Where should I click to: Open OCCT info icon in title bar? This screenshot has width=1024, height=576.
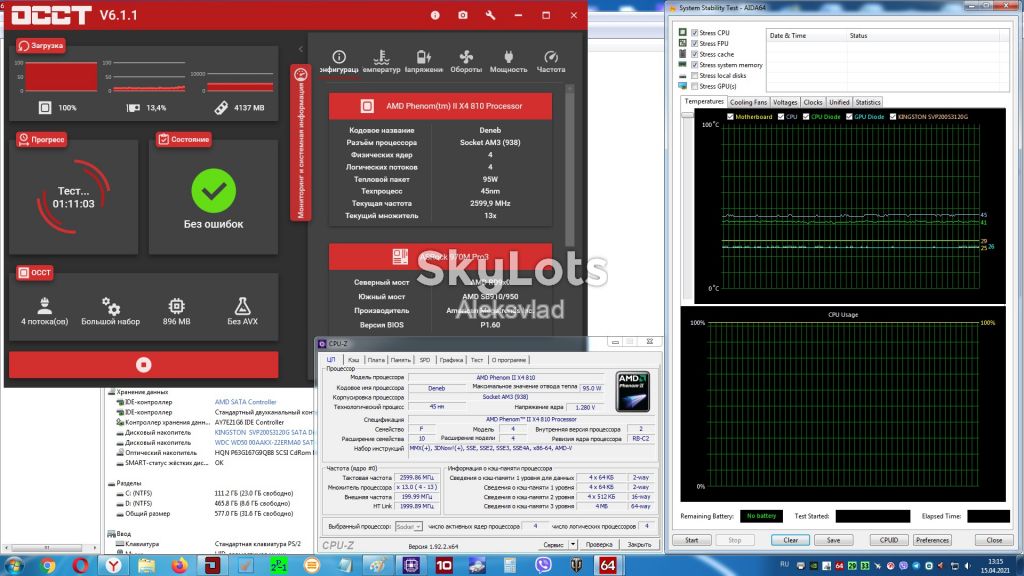(x=435, y=15)
